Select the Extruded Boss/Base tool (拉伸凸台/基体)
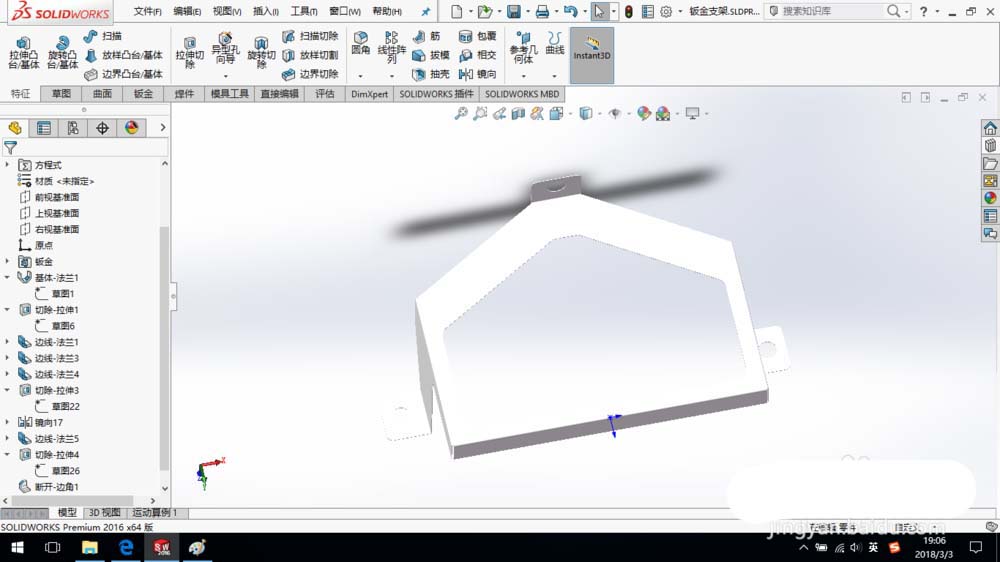Viewport: 1000px width, 562px height. click(x=24, y=52)
